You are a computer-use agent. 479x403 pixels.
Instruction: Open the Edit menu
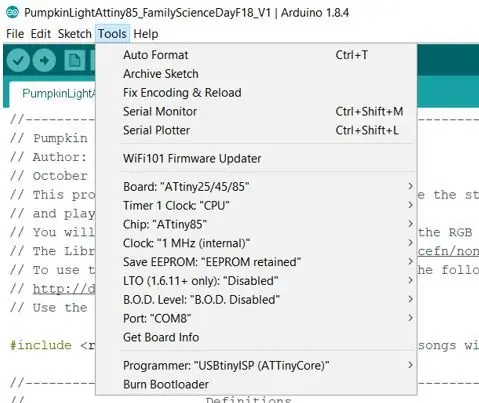pyautogui.click(x=41, y=34)
